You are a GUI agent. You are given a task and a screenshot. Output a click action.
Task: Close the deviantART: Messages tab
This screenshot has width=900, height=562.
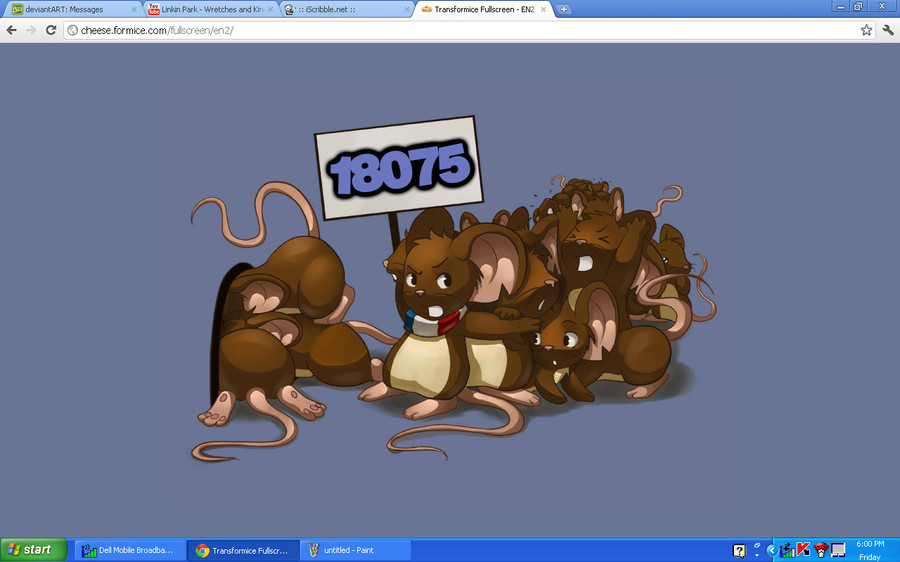pos(134,10)
